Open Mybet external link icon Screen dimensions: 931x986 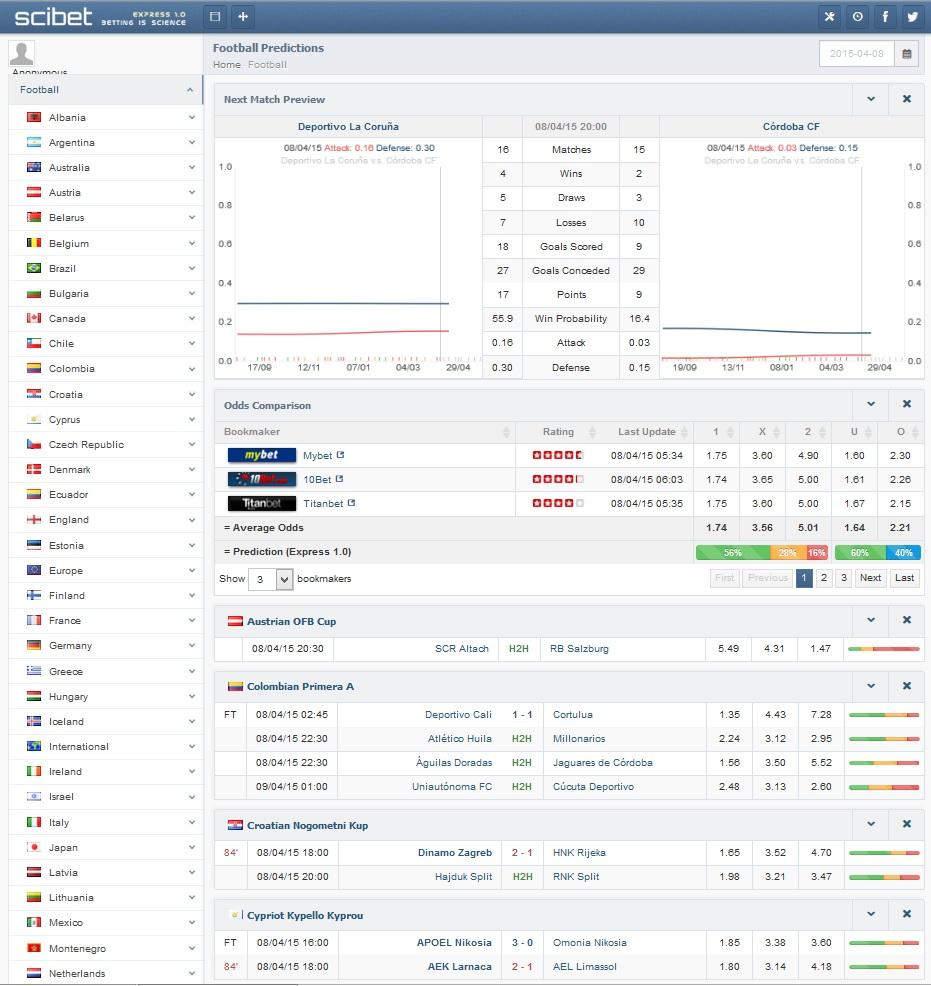click(340, 455)
